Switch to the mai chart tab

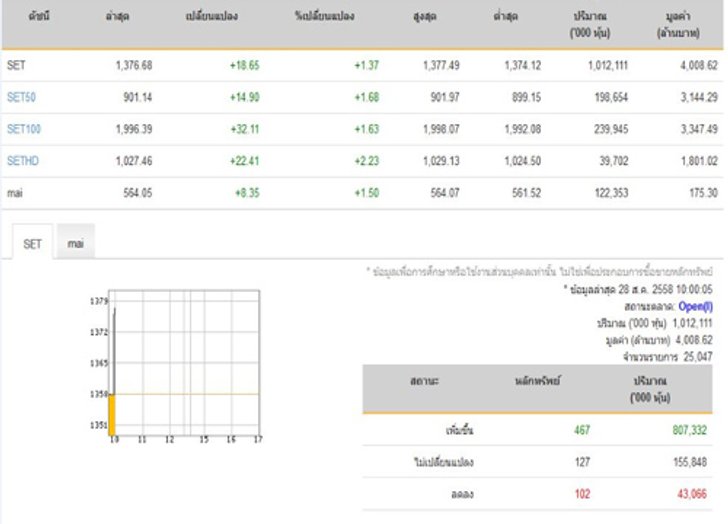tap(76, 242)
